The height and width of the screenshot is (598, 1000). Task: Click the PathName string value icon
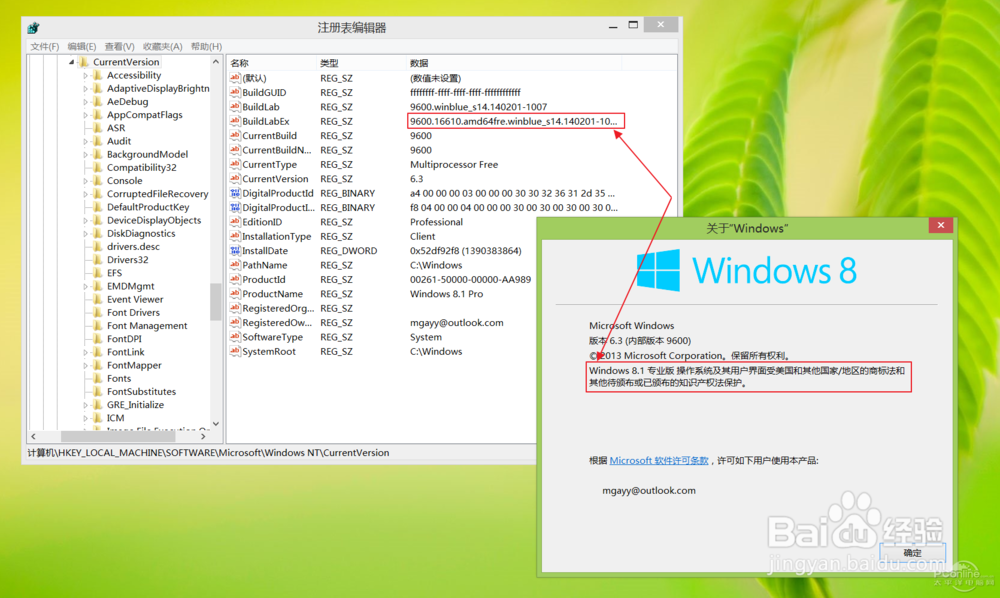click(235, 265)
